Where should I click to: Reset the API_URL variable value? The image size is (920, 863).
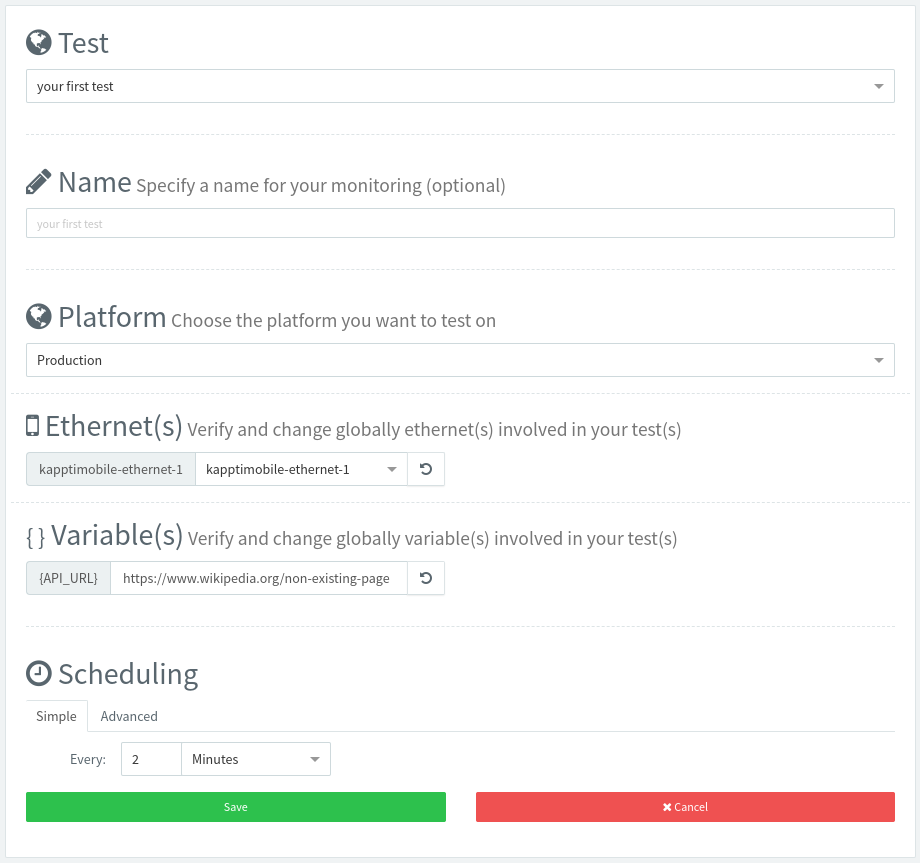pyautogui.click(x=426, y=578)
